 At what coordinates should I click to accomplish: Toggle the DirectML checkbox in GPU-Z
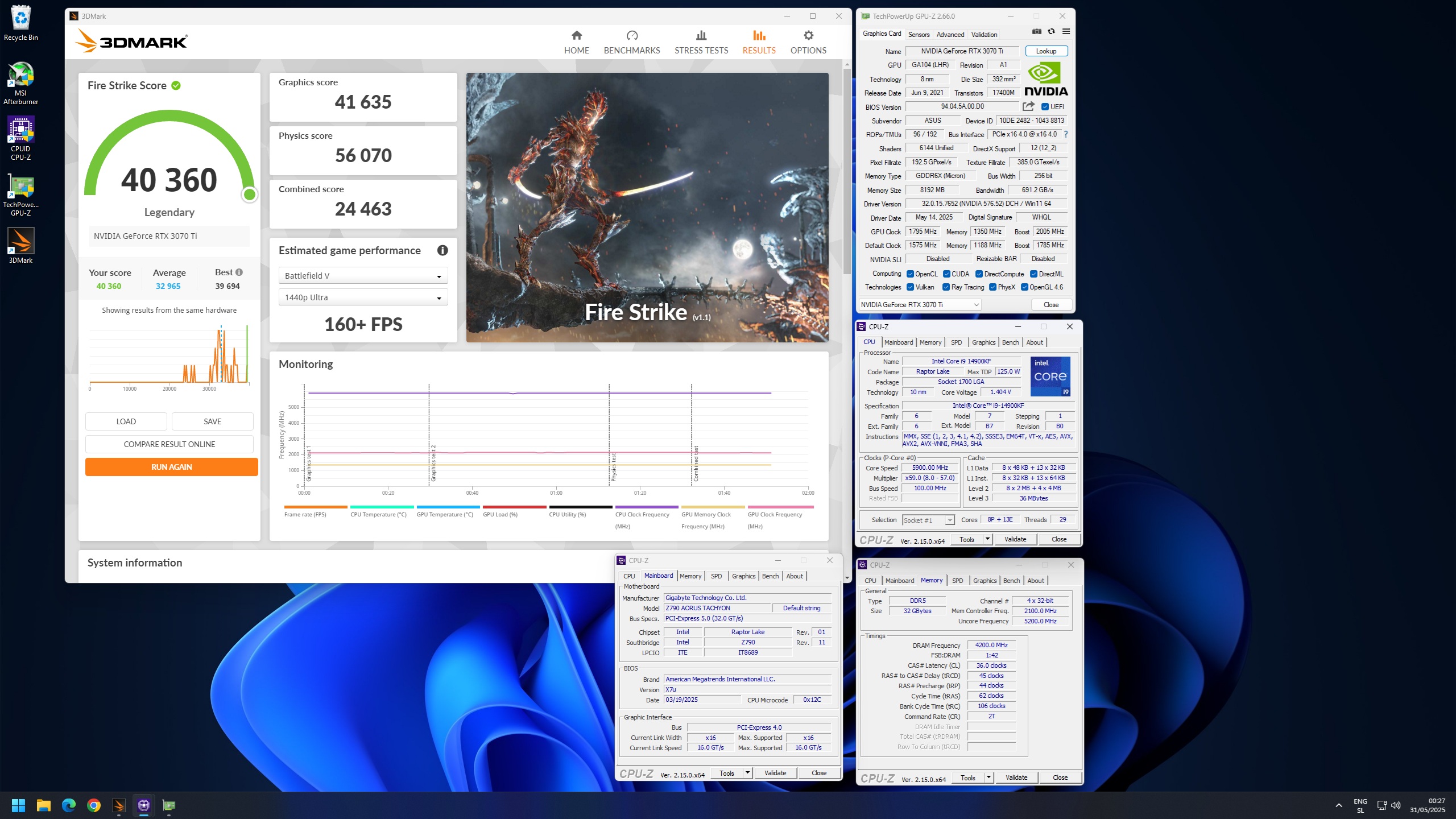pos(1034,274)
